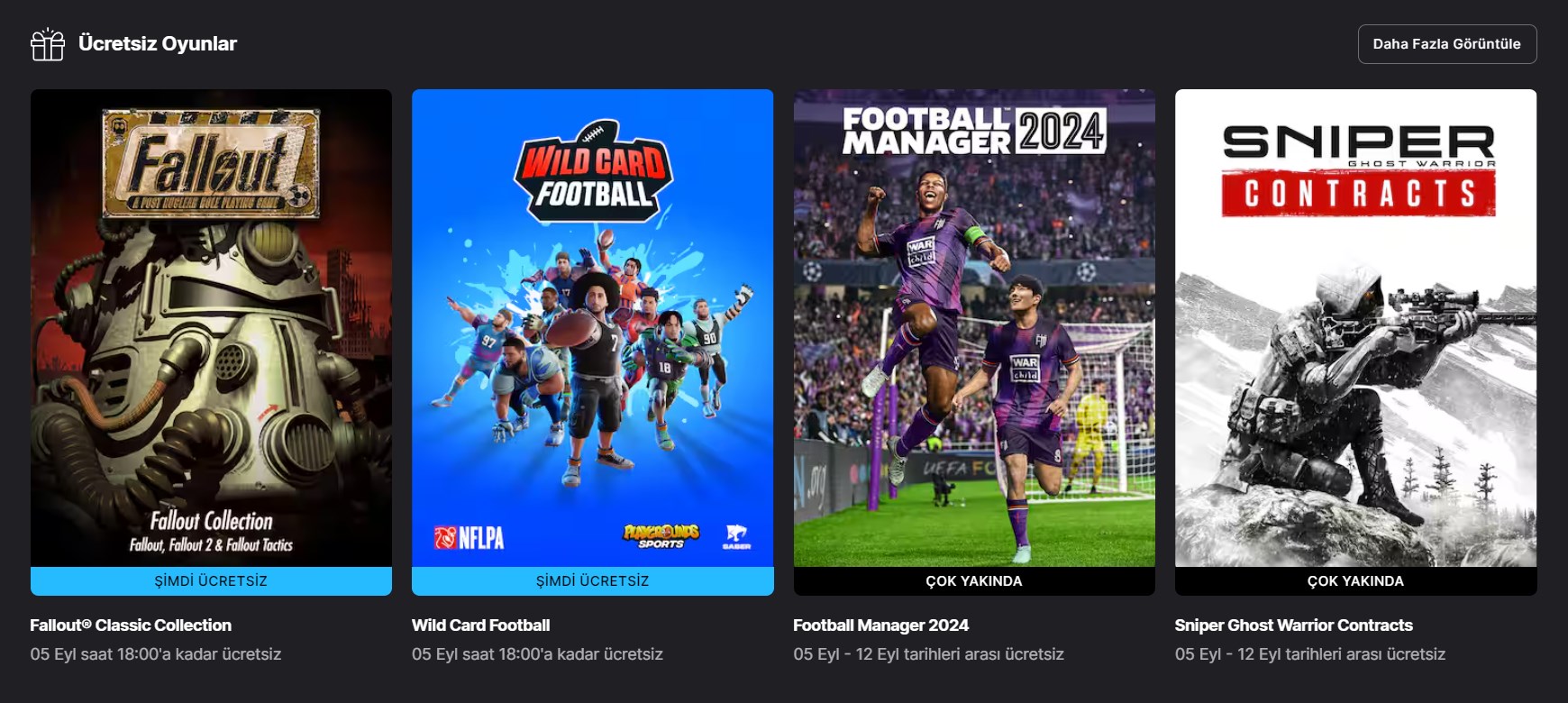Image resolution: width=1568 pixels, height=703 pixels.
Task: Open the Football Manager 2024 title link
Action: [880, 625]
